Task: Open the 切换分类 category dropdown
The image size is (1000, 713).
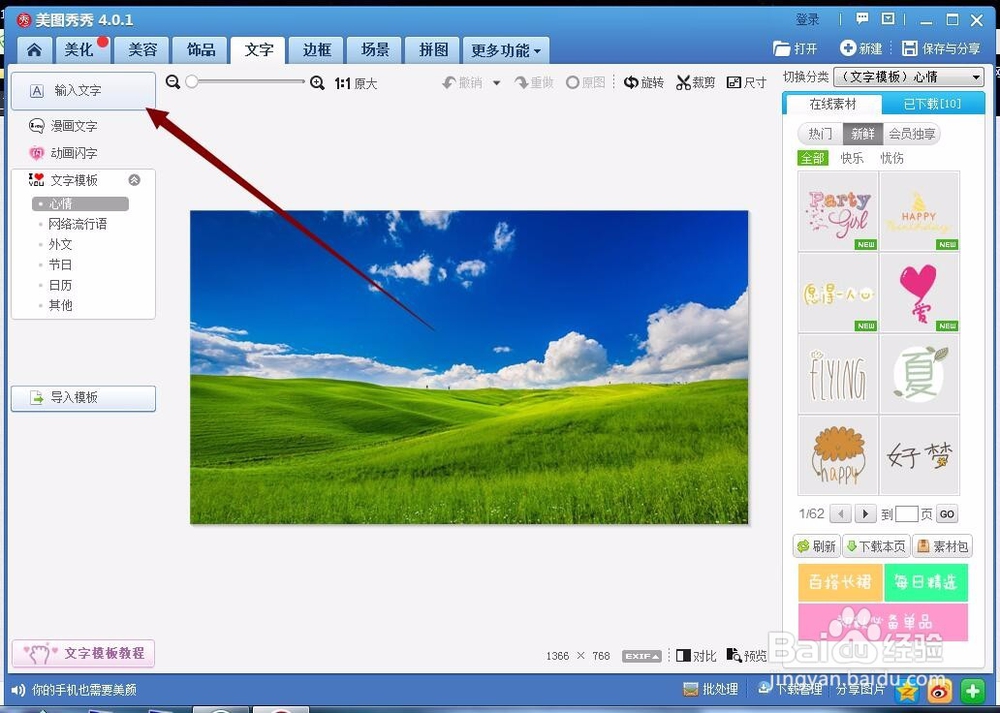Action: (x=908, y=77)
